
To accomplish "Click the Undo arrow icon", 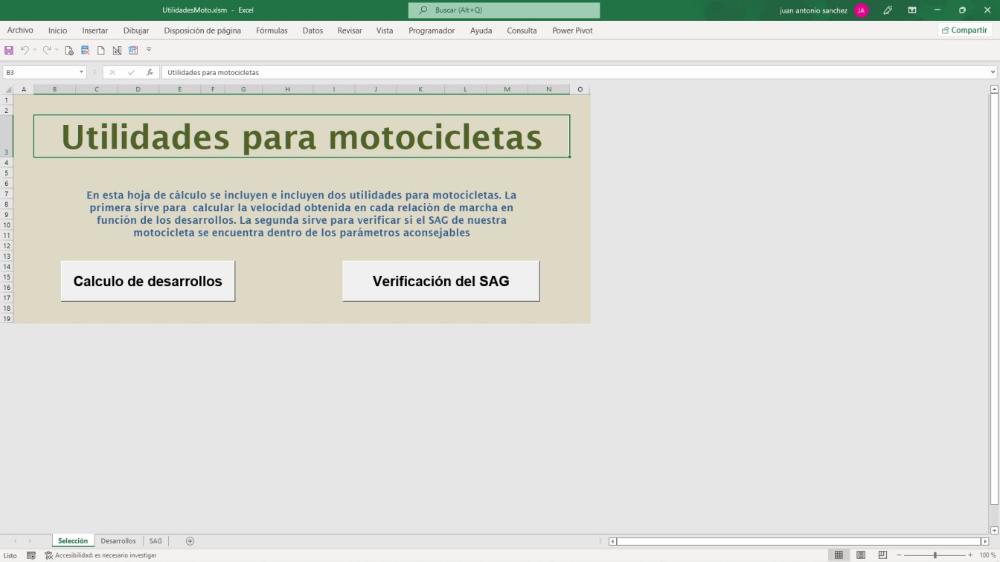I will pyautogui.click(x=25, y=50).
